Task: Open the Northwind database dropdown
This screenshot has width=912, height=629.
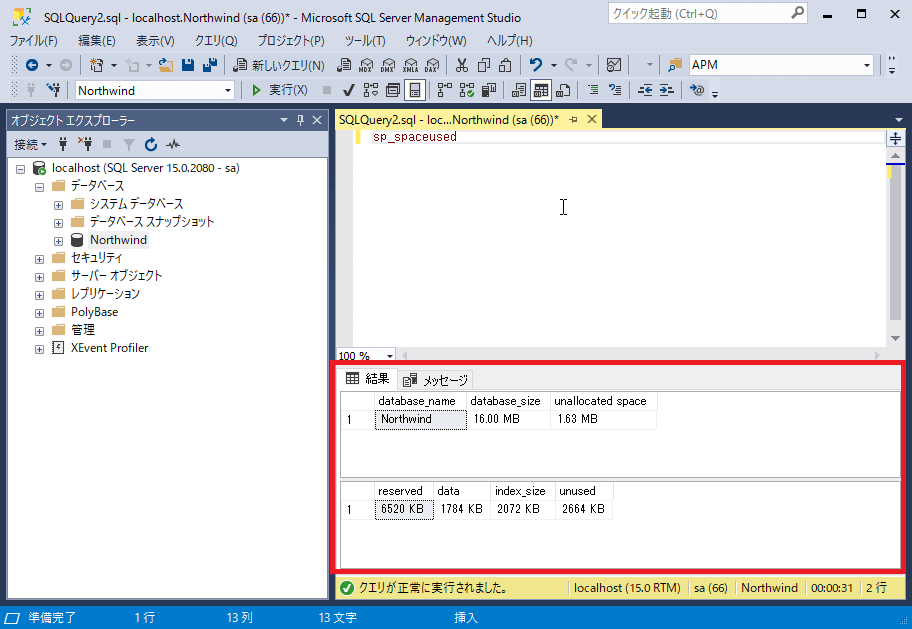Action: 228,90
